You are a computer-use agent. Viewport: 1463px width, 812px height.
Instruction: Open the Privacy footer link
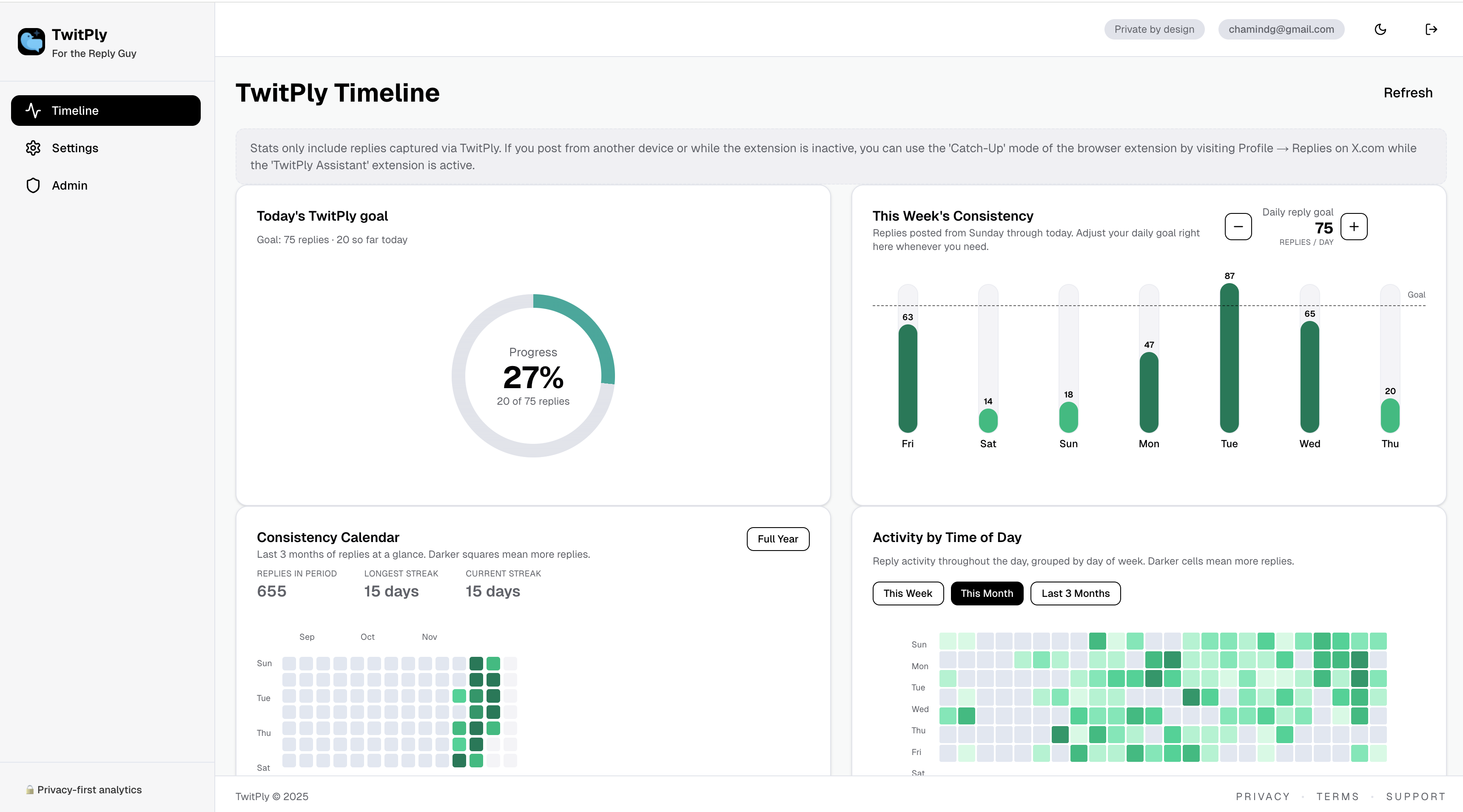pos(1263,797)
